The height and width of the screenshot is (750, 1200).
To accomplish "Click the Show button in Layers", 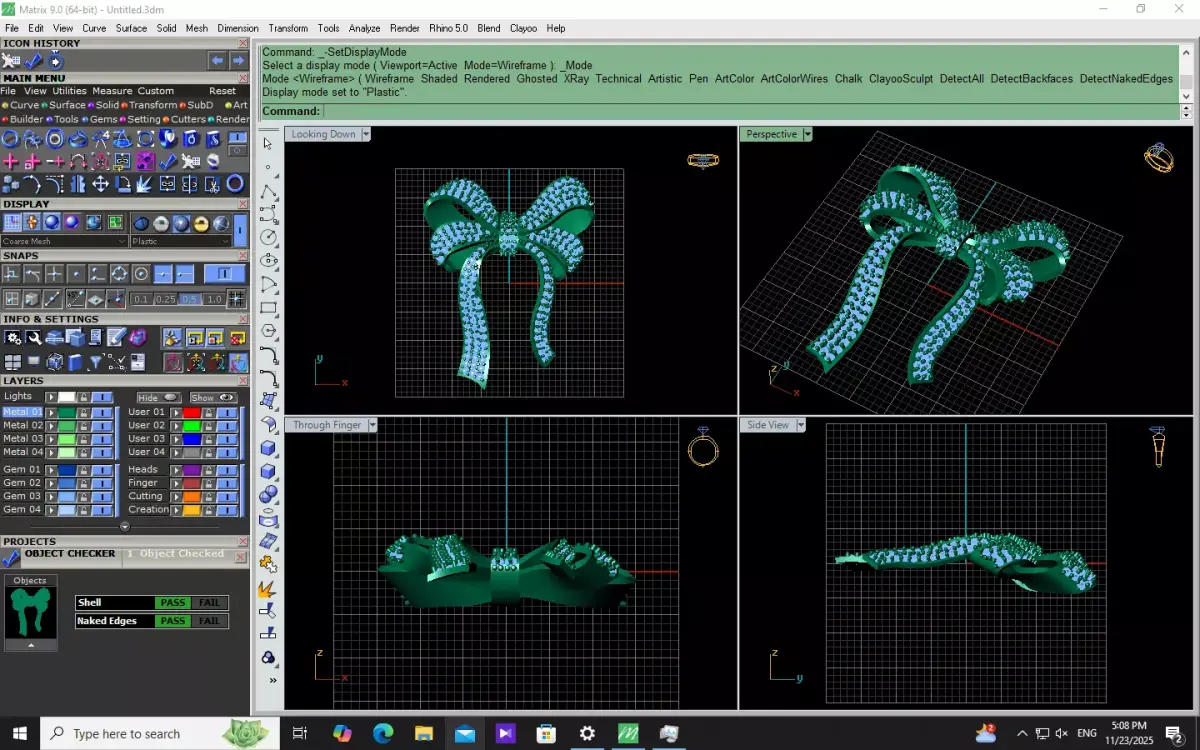I will coord(214,397).
